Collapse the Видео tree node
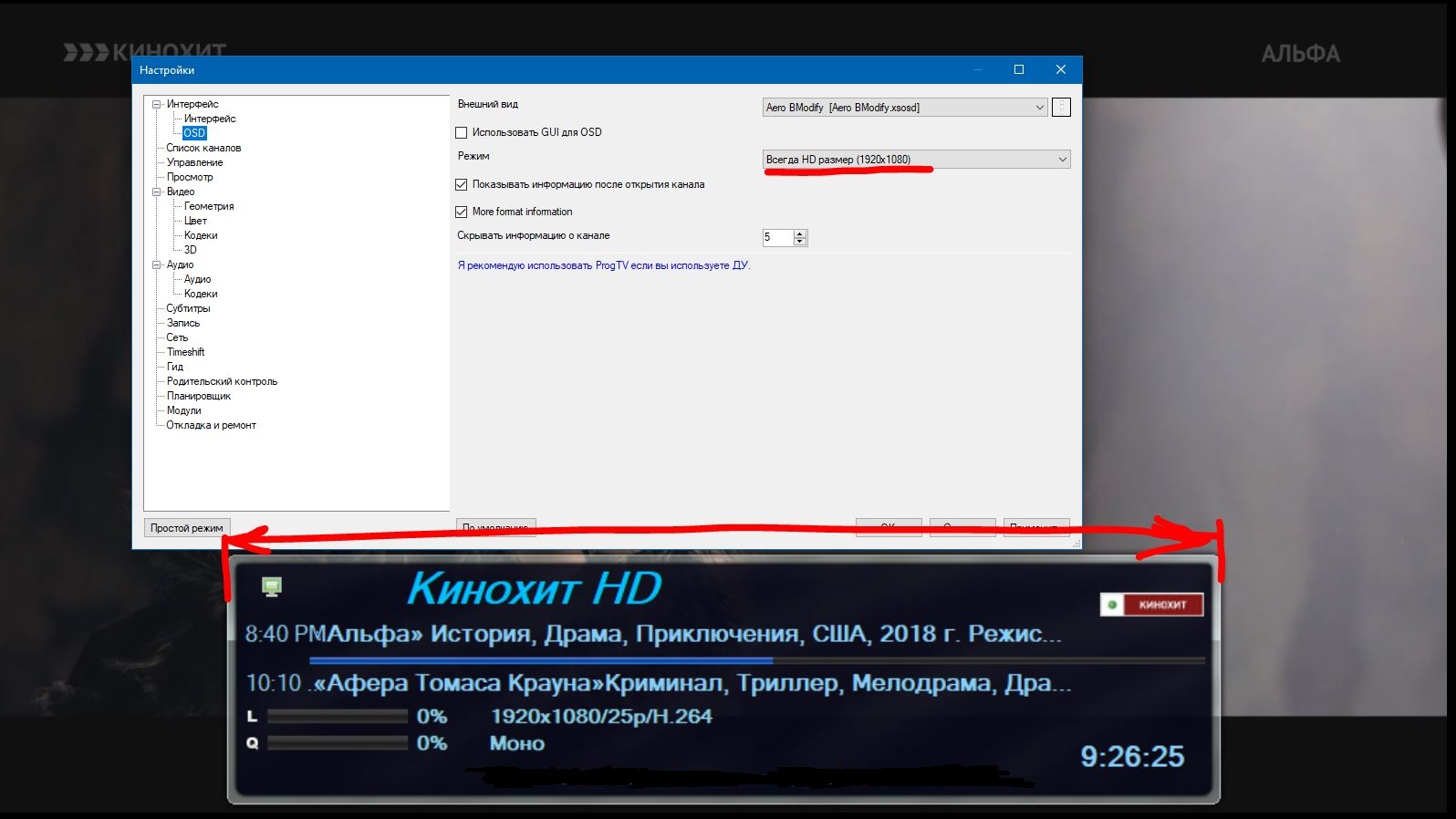The height and width of the screenshot is (819, 1456). coord(157,192)
